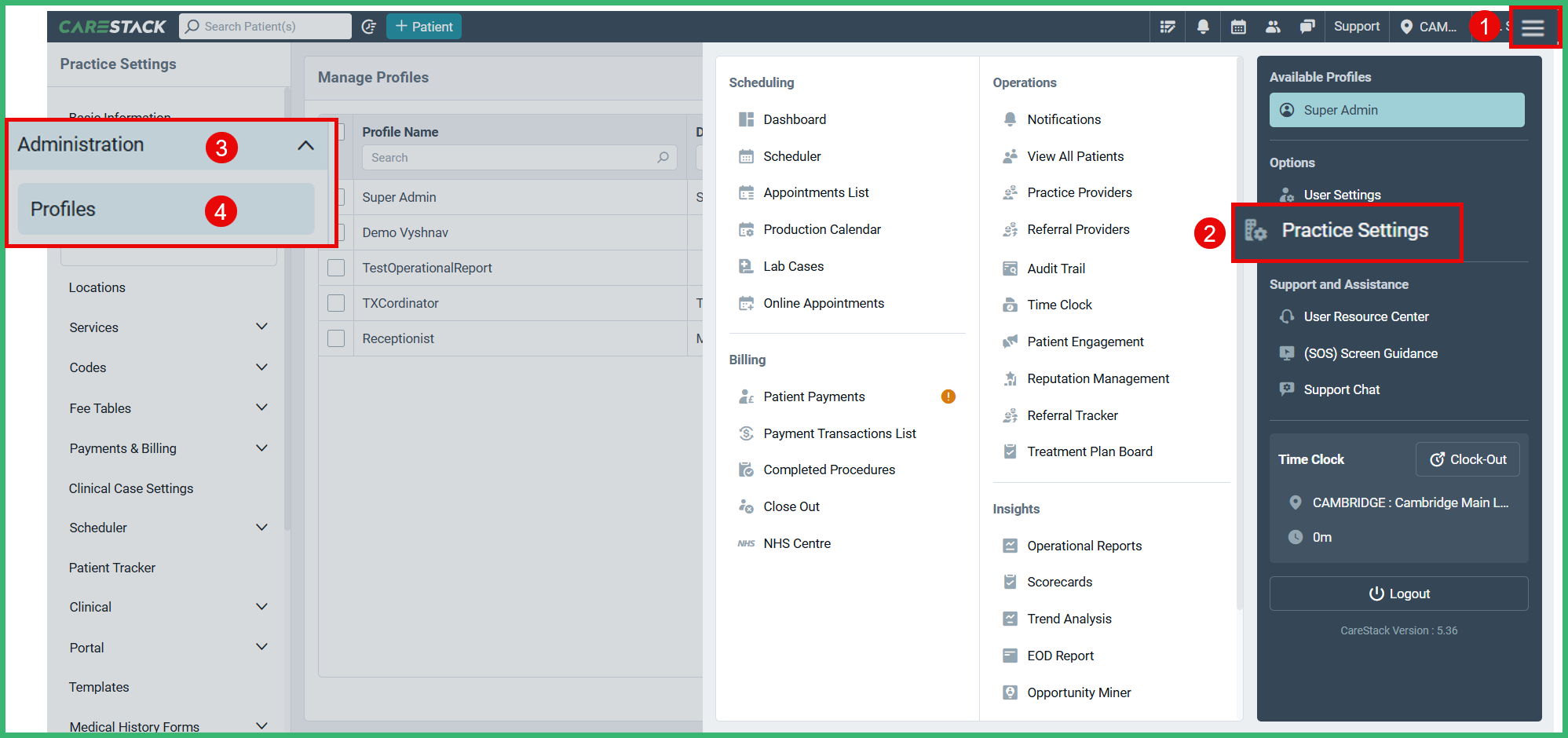
Task: Select the Demo Vyshnav row checkbox
Action: click(x=336, y=232)
